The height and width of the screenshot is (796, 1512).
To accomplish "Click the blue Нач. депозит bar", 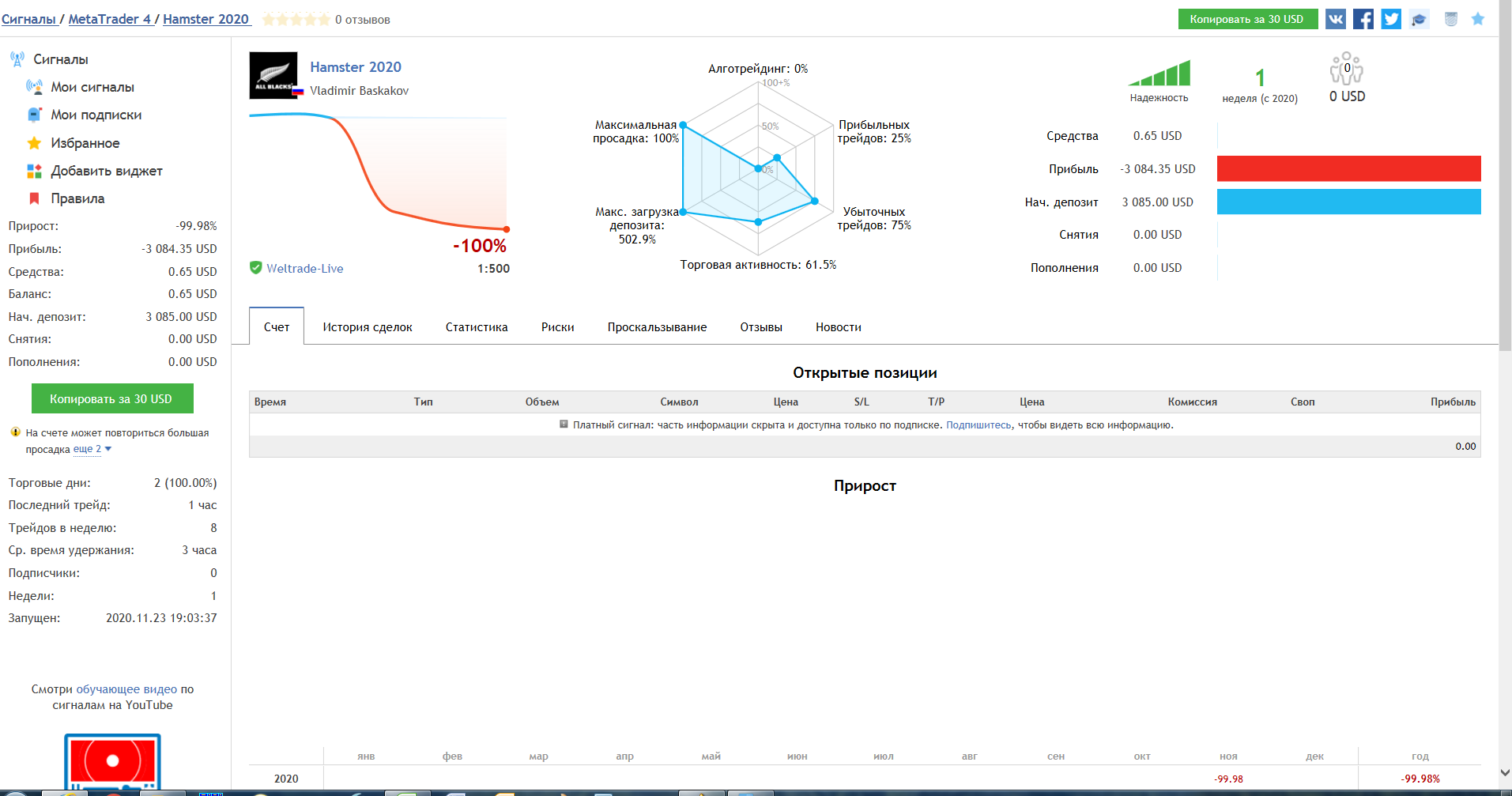I will (1348, 202).
